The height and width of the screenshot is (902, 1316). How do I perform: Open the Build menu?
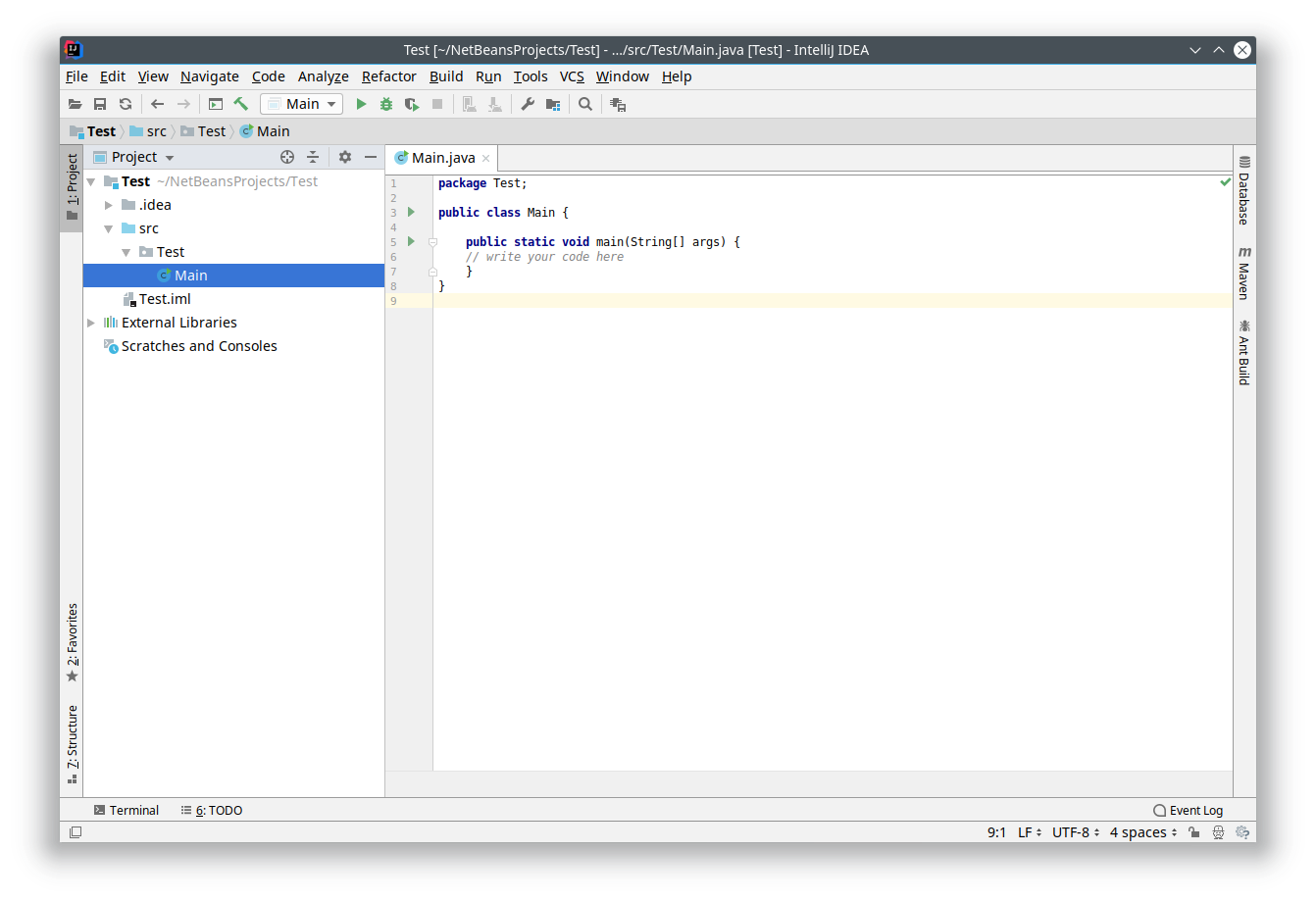446,76
